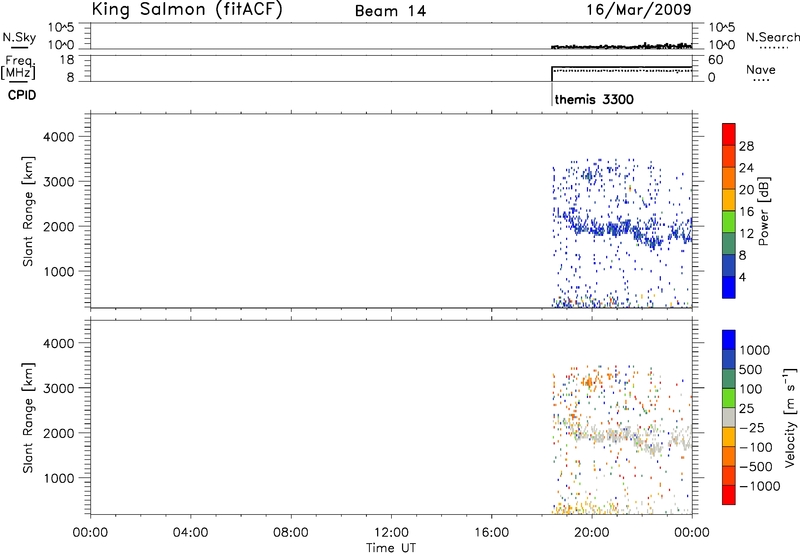The width and height of the screenshot is (800, 554).
Task: Select the "Freq. [MHz]" axis label
Action: click(18, 67)
